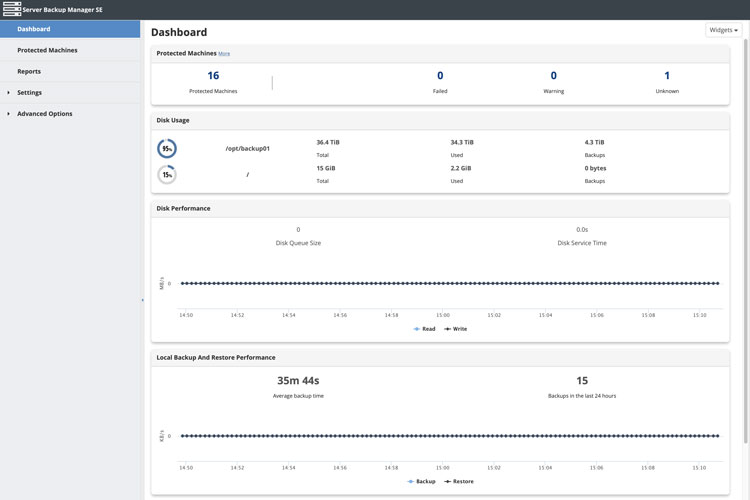Click the 0 bytes backups value
This screenshot has width=750, height=500.
[x=595, y=168]
